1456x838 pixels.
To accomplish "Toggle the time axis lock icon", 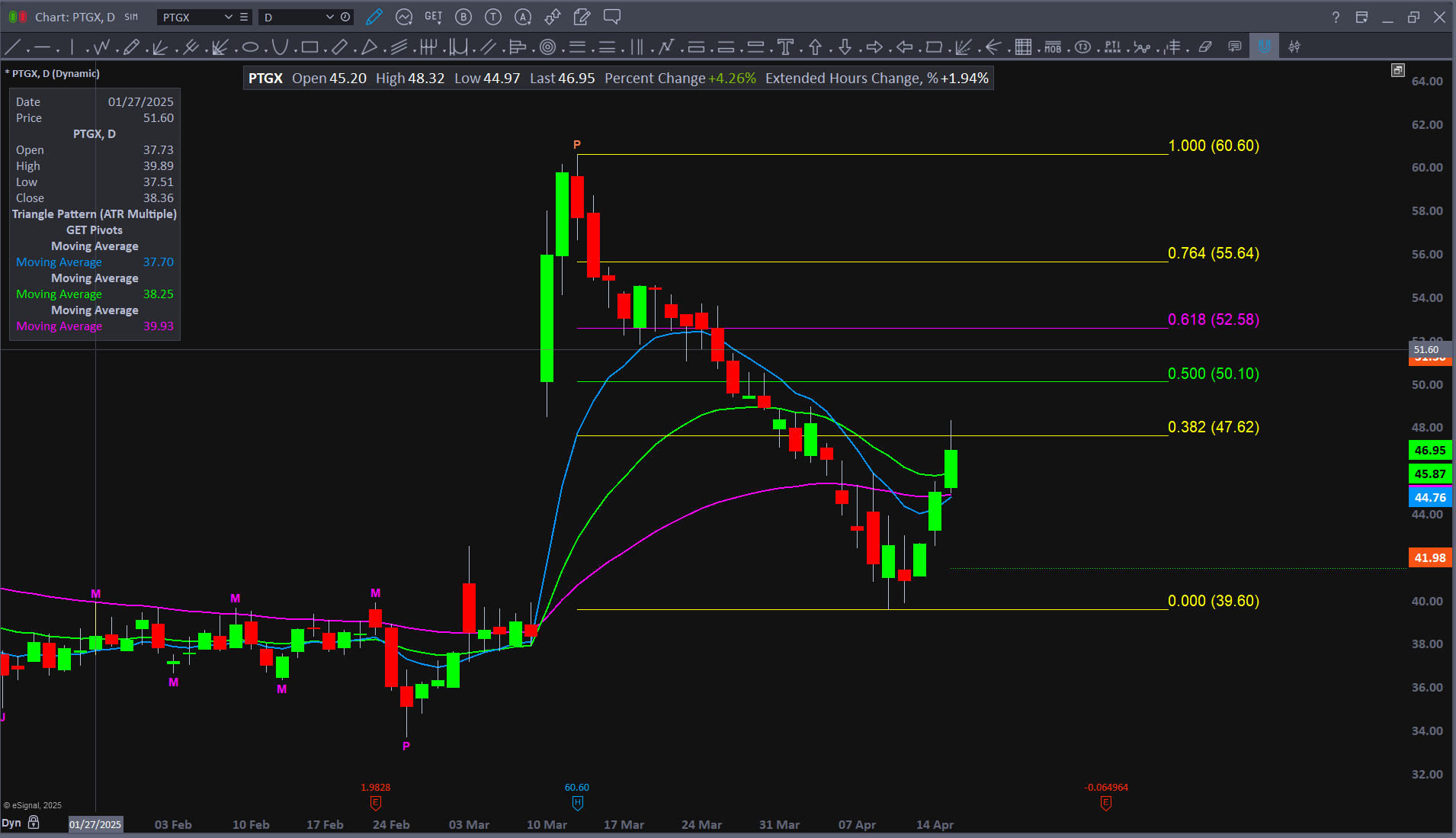I will click(34, 823).
